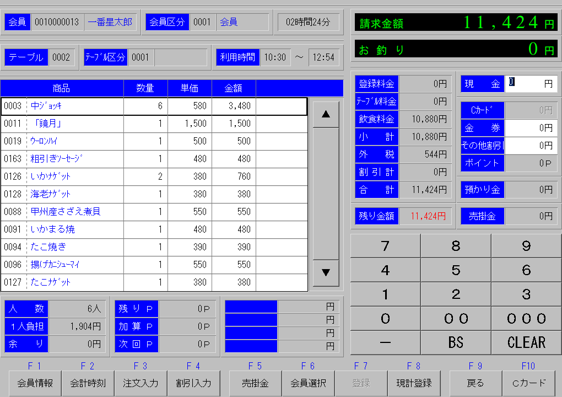Open 会員情報 with F1 button
The height and width of the screenshot is (397, 562).
pos(35,383)
